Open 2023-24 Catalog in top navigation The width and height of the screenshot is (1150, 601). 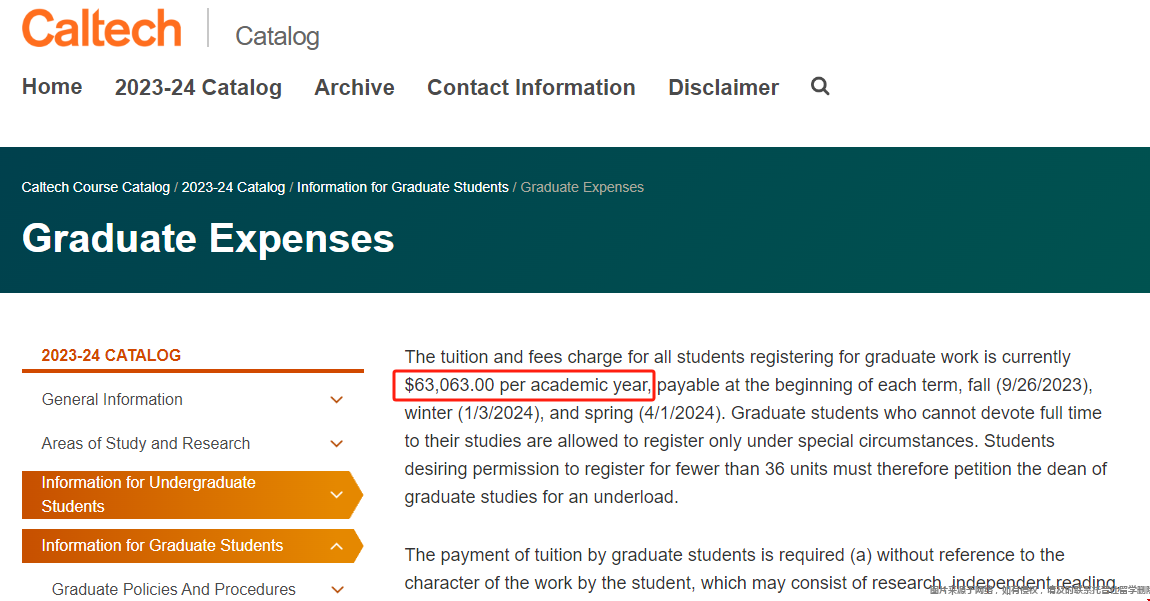point(198,88)
